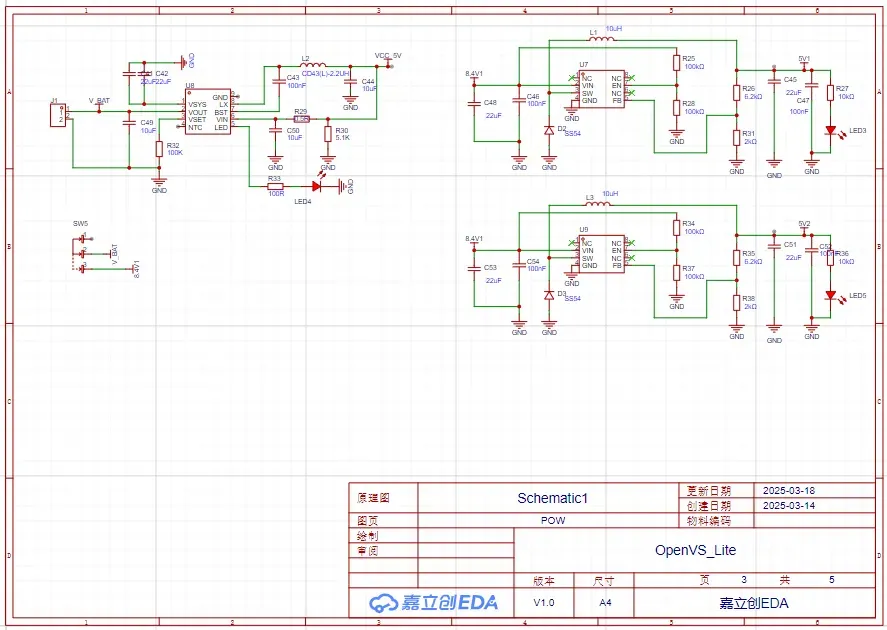Select the VCC_5V net label
Screen dimensions: 887x630
(x=388, y=55)
